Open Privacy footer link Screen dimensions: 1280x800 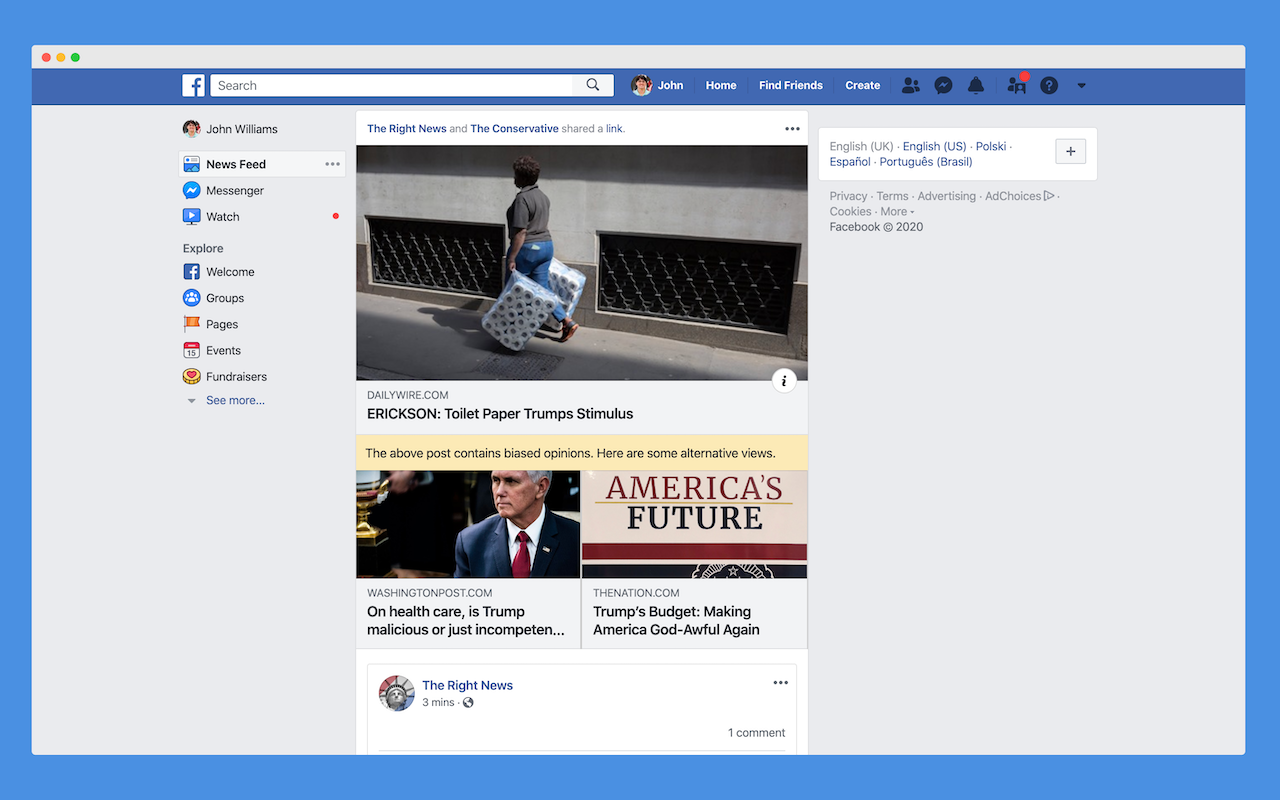[x=848, y=196]
